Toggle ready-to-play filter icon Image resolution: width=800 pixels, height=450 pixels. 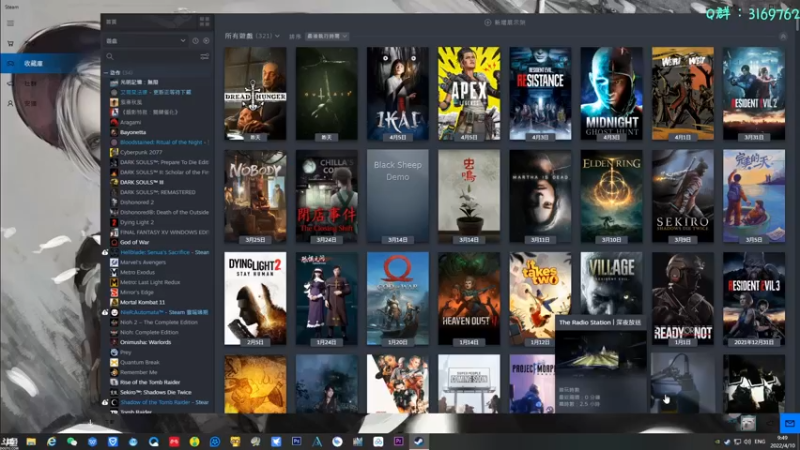206,40
